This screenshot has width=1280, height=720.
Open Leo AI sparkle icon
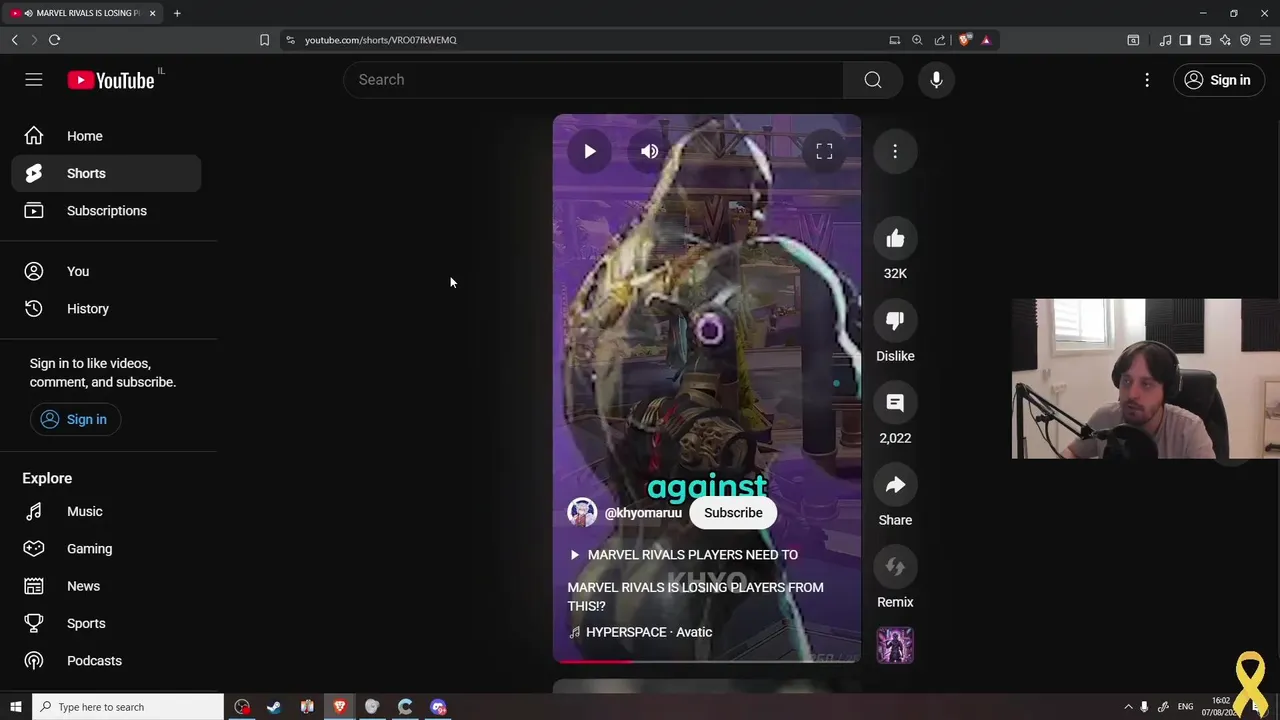coord(1225,40)
